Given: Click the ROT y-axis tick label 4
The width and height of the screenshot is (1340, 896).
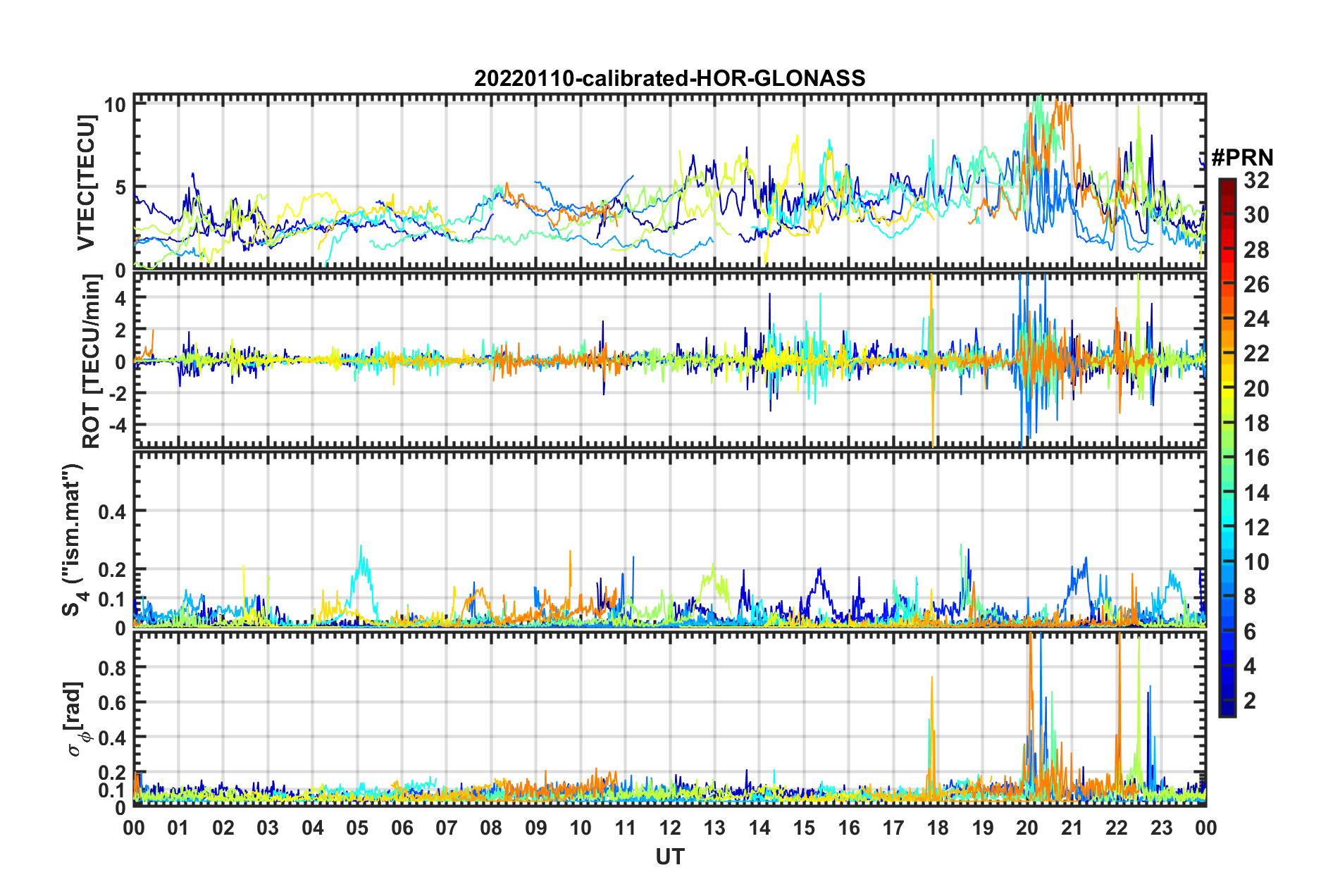Looking at the screenshot, I should [120, 299].
